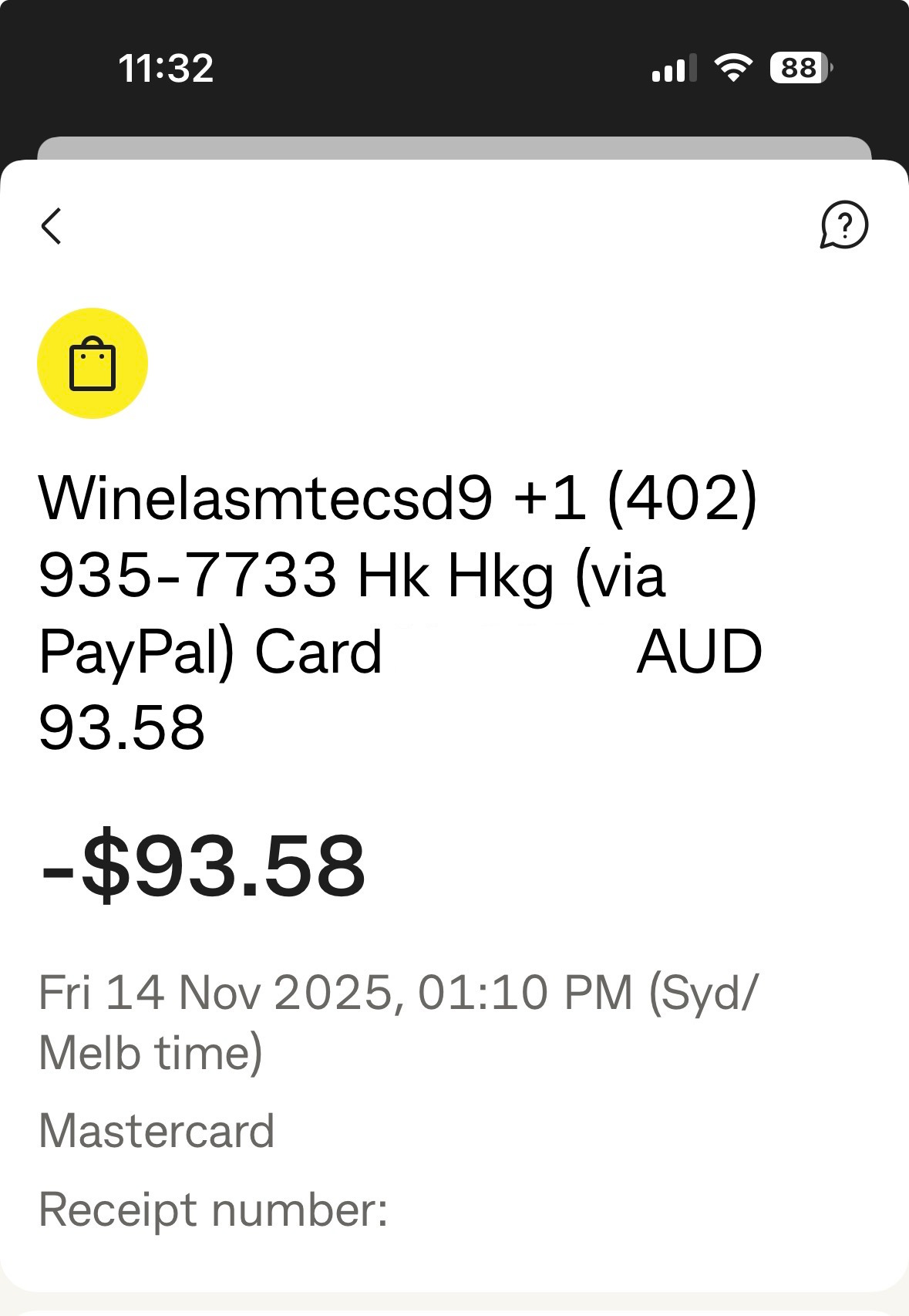Tap the Wi-Fi status icon
Image resolution: width=909 pixels, height=1316 pixels.
(733, 68)
